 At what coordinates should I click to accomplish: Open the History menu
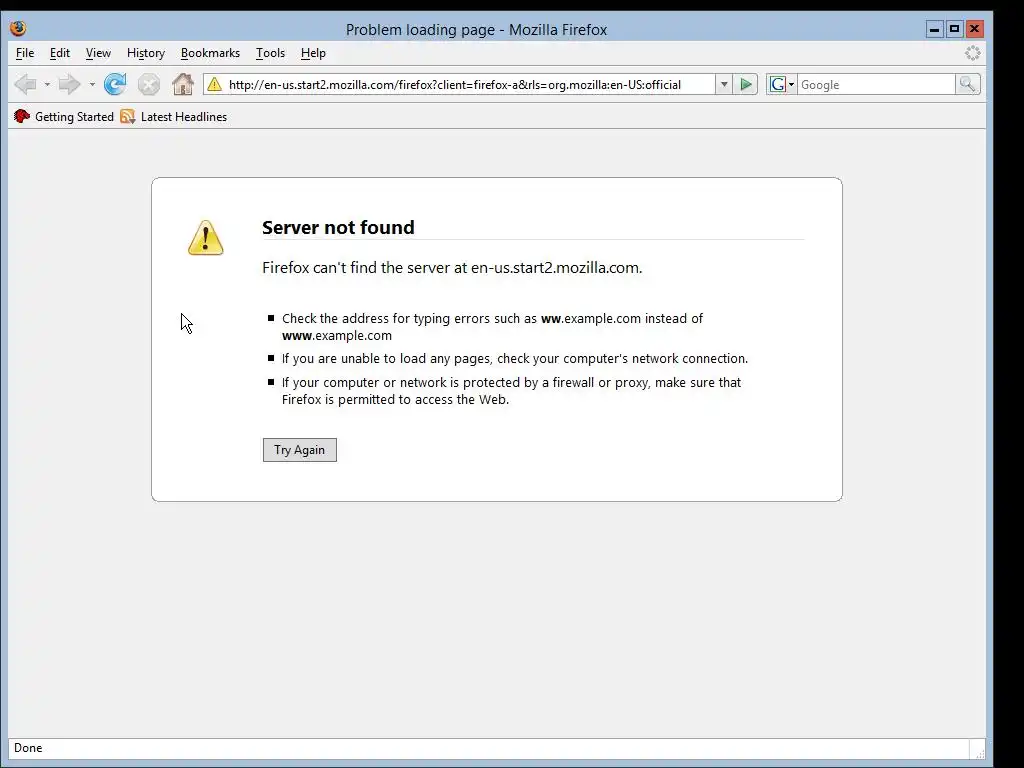(x=146, y=53)
